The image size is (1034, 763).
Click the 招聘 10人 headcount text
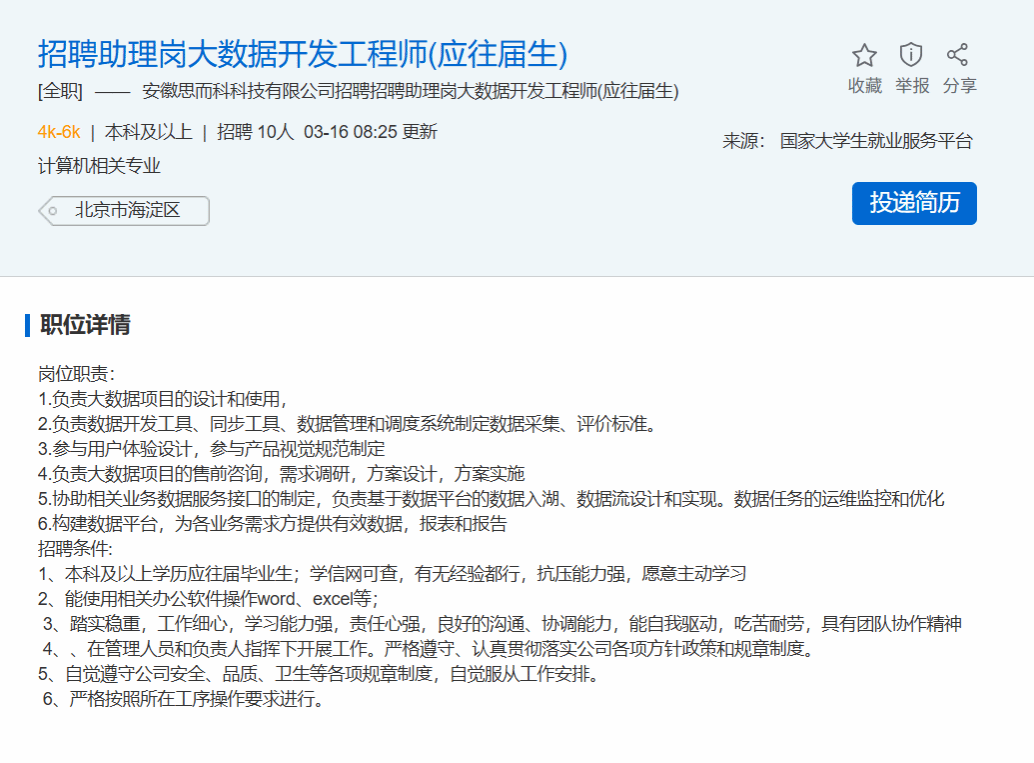[x=256, y=132]
